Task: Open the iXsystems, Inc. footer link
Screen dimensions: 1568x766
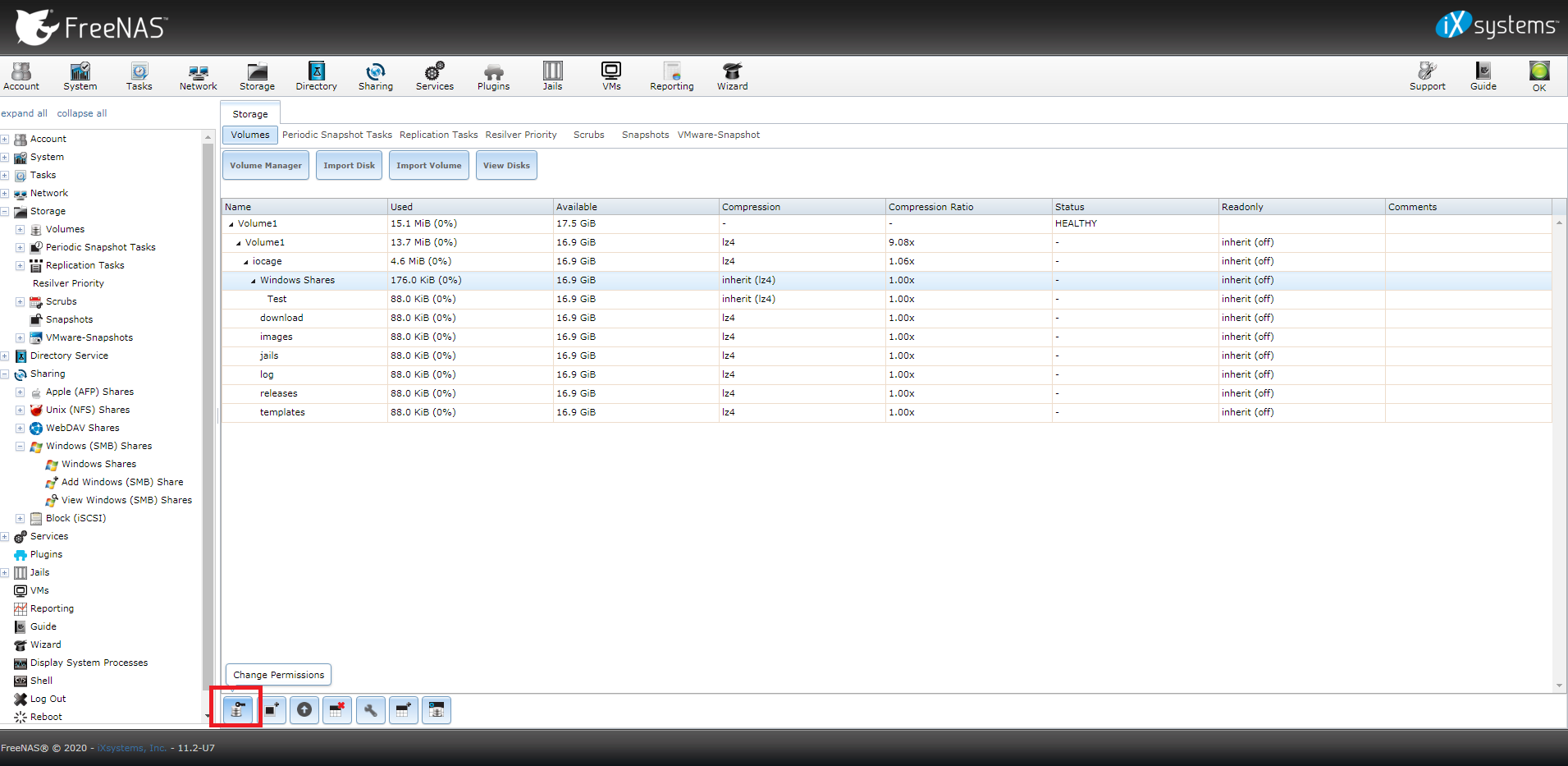Action: pyautogui.click(x=132, y=748)
